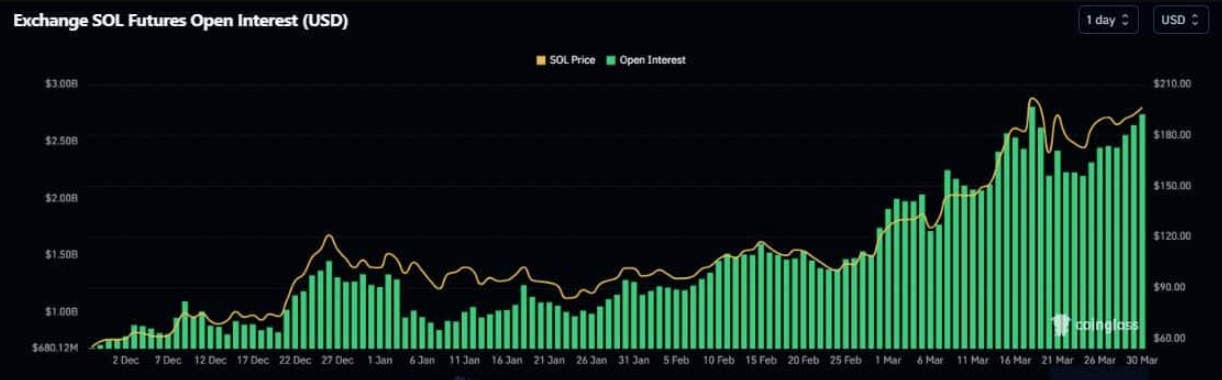Image resolution: width=1222 pixels, height=380 pixels.
Task: Click the $90.00 price axis label
Action: point(1171,287)
